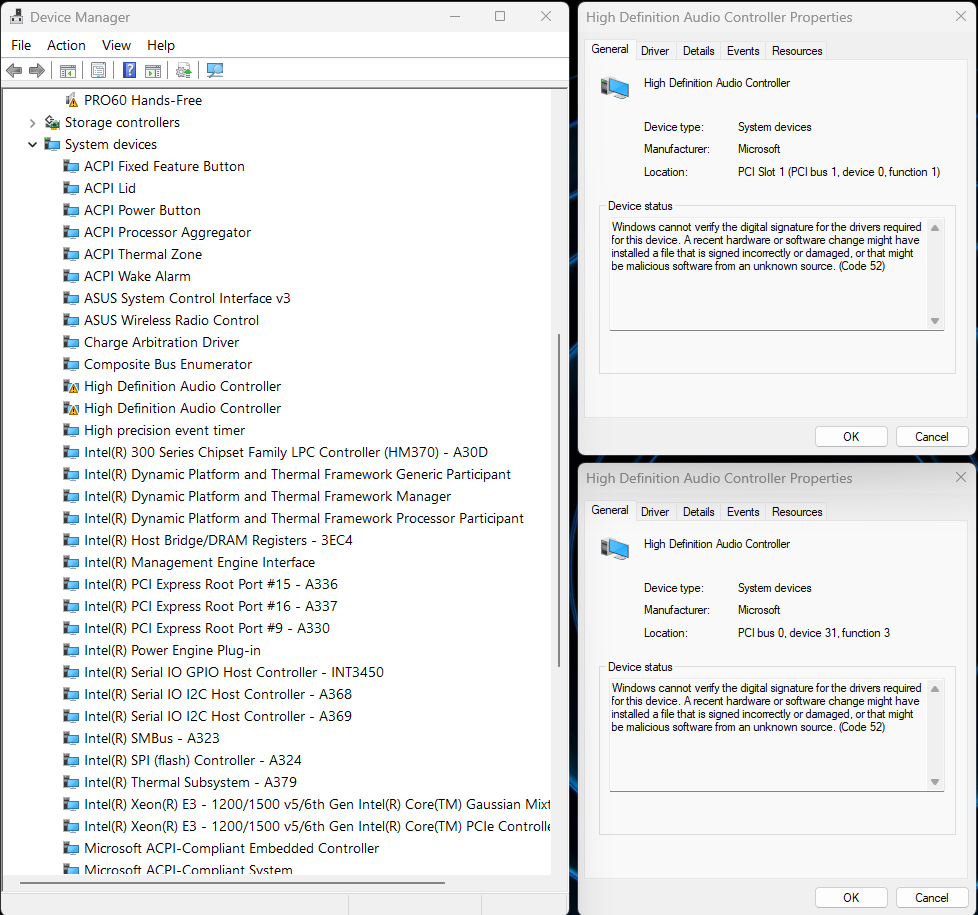Click the device status scroll-up arrow in PCI bus 0 device 31 properties
Image resolution: width=978 pixels, height=915 pixels.
point(935,689)
